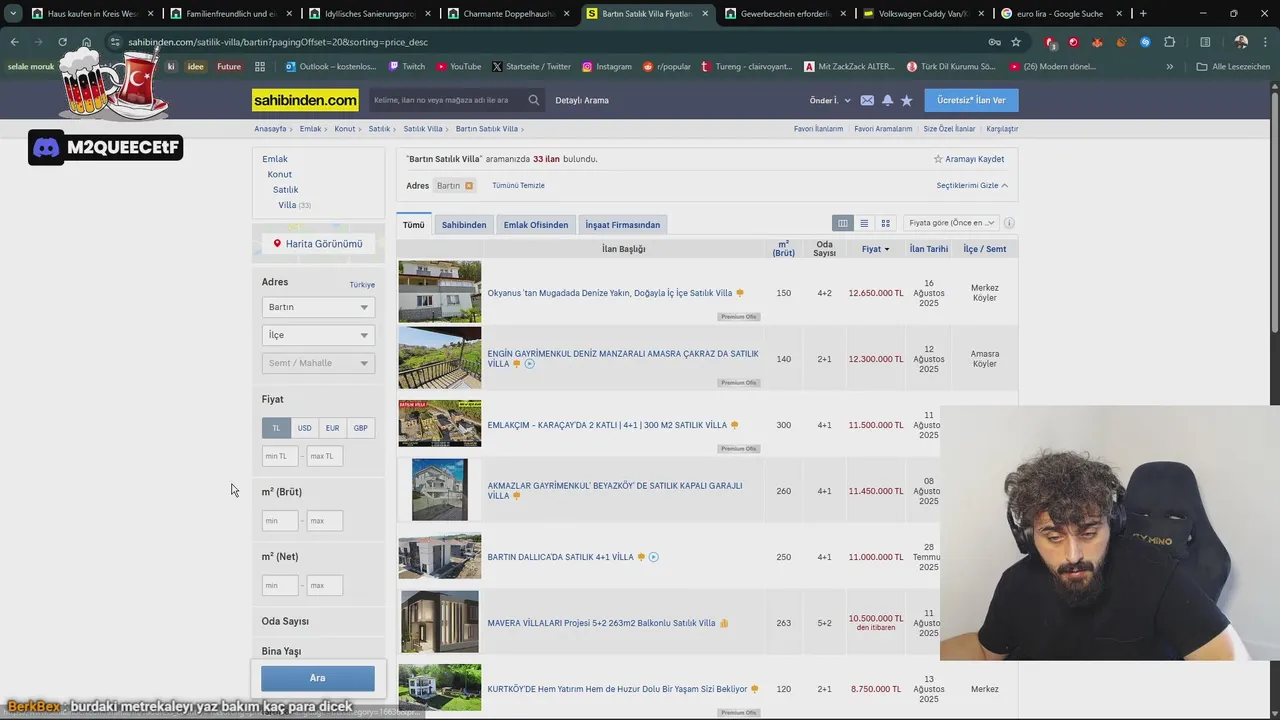The image size is (1280, 720).
Task: Click the sorting info icon
Action: pos(1009,223)
